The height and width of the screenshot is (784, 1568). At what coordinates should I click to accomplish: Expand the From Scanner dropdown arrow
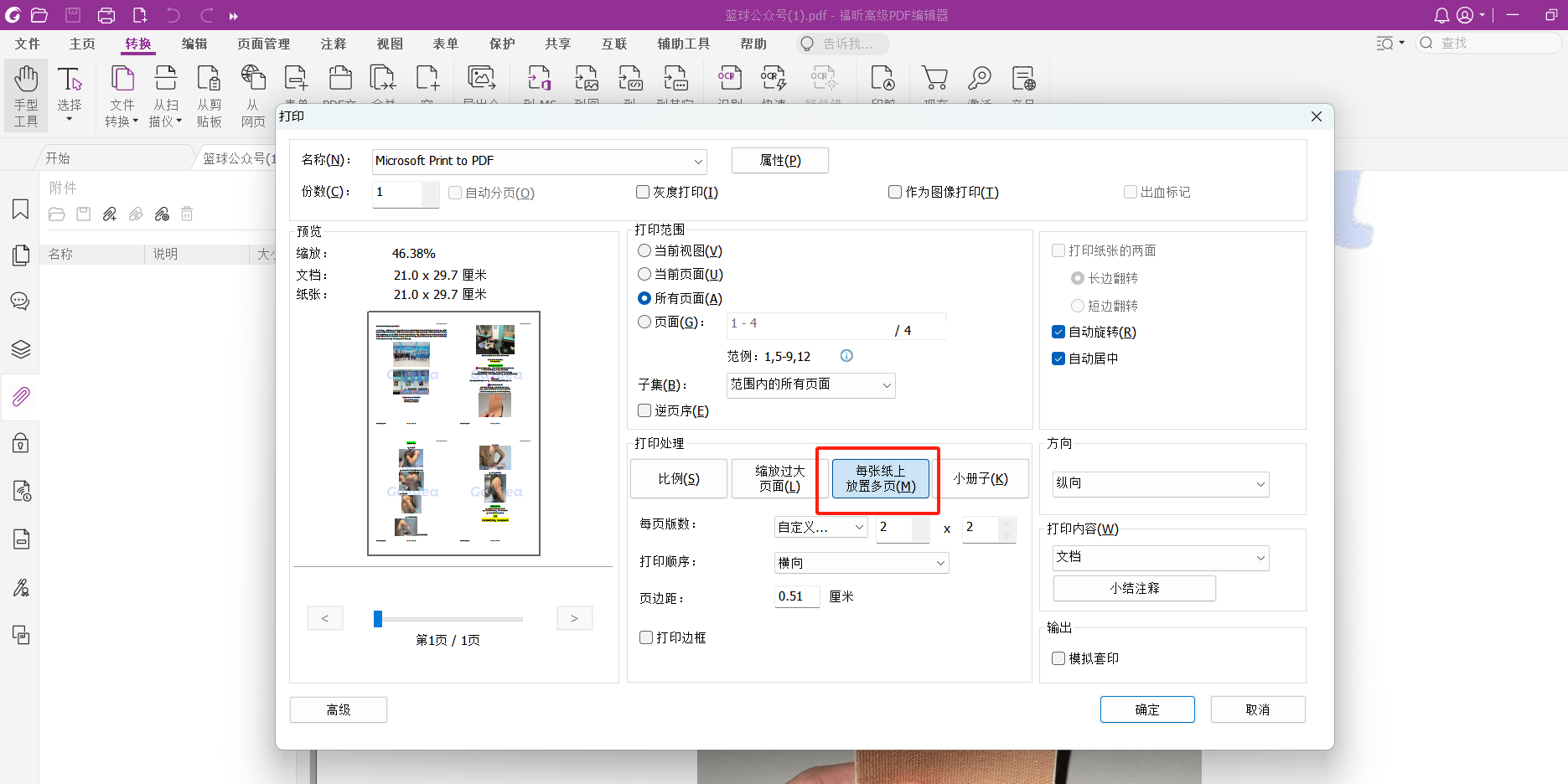point(179,121)
